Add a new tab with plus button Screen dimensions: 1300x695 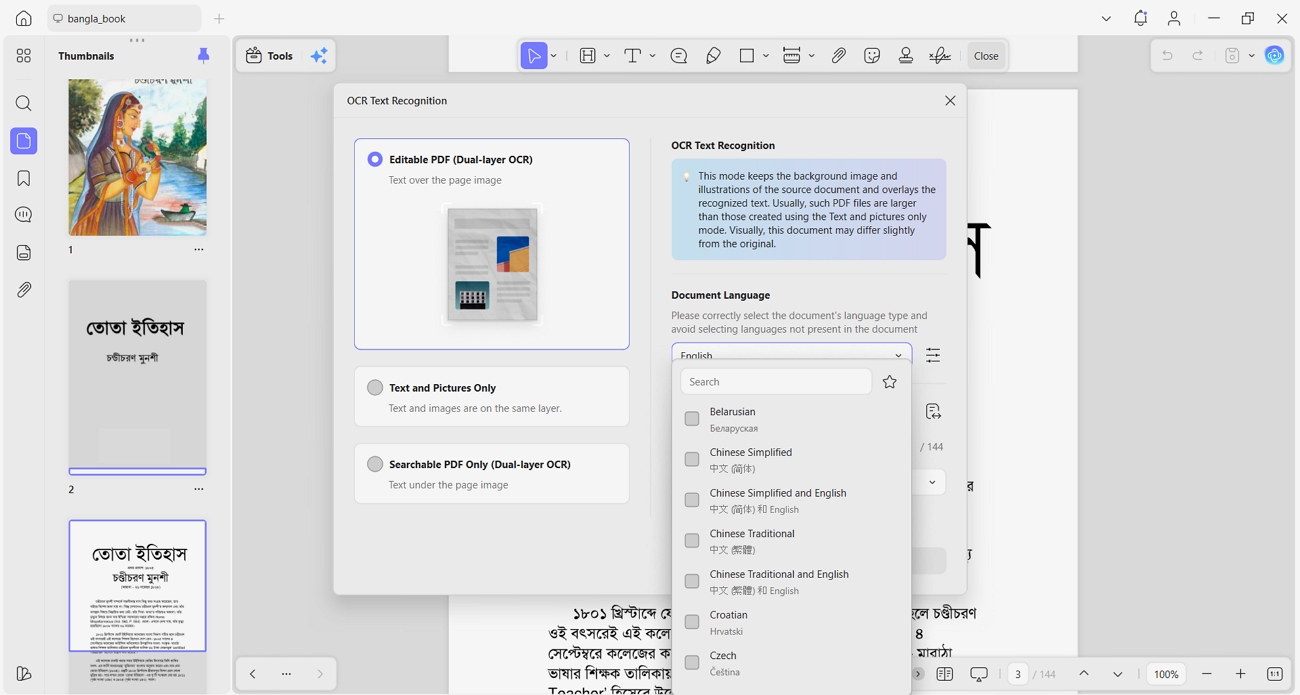[219, 18]
